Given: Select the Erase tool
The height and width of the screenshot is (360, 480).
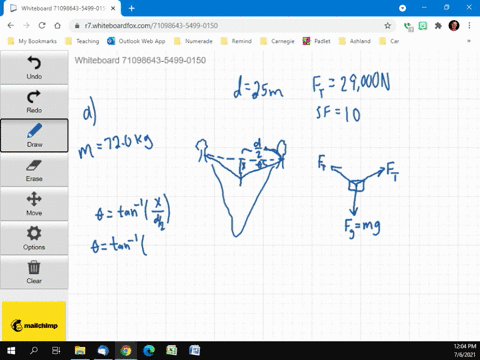Looking at the screenshot, I should 34,170.
